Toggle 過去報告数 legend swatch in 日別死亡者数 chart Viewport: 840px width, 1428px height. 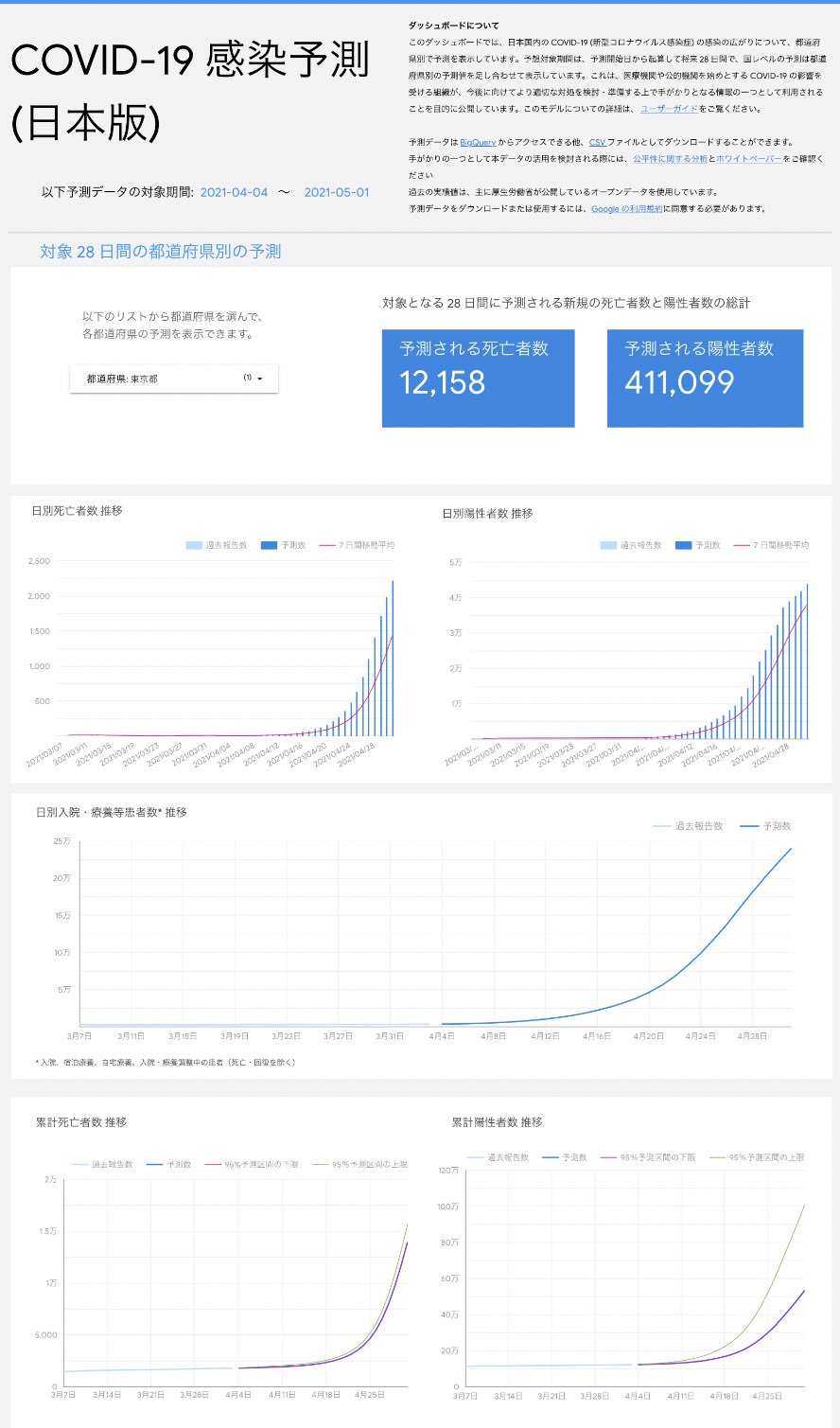tap(193, 546)
